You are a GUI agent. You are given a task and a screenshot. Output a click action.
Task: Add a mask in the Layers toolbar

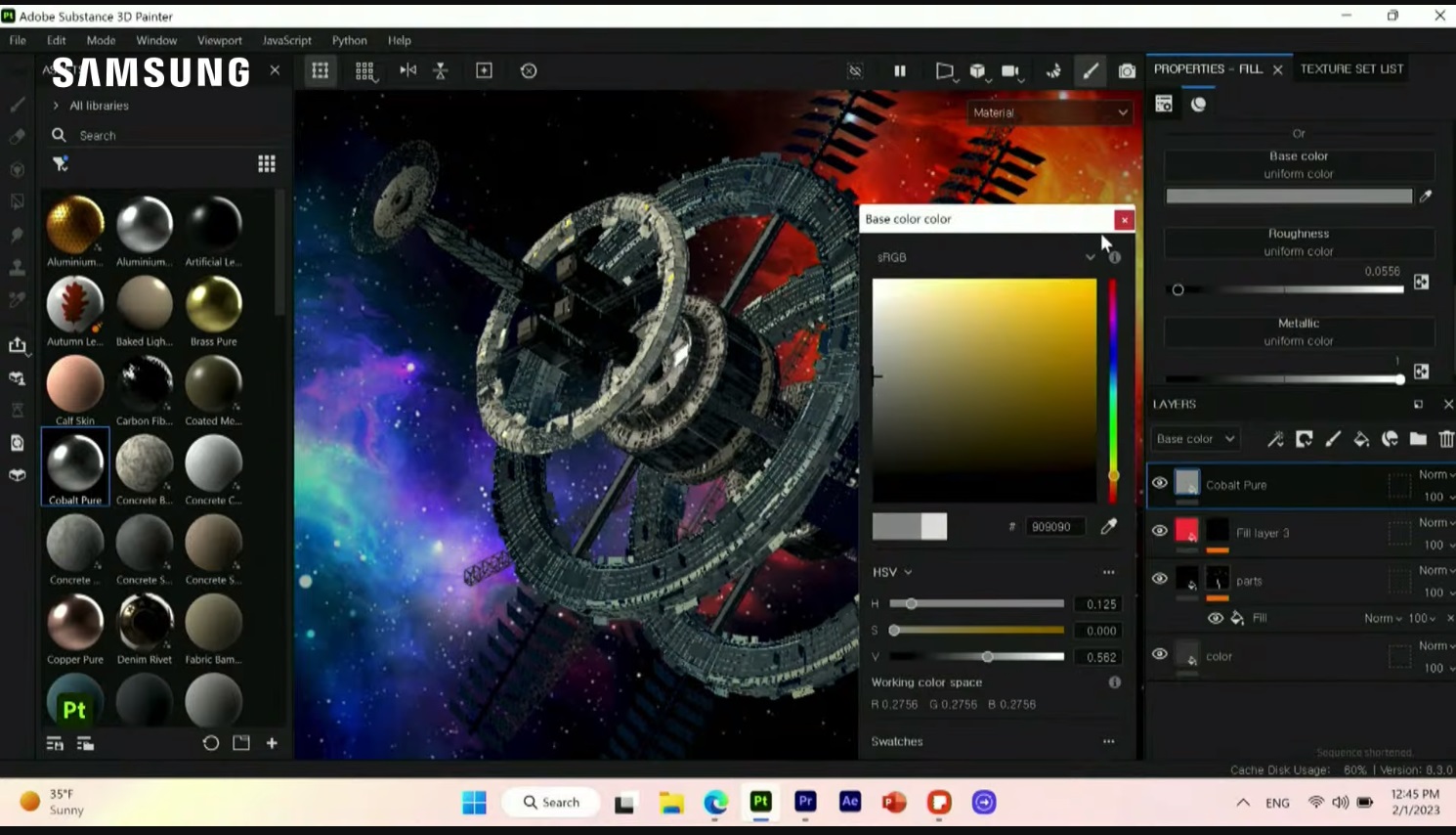(x=1305, y=439)
